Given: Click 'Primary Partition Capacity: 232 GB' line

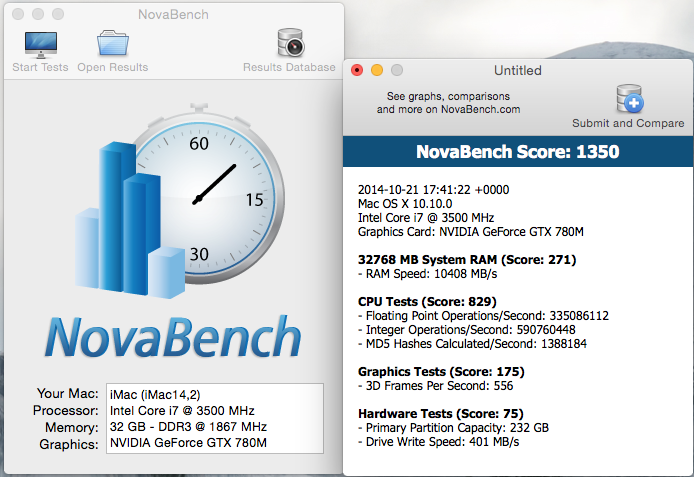Looking at the screenshot, I should [453, 428].
